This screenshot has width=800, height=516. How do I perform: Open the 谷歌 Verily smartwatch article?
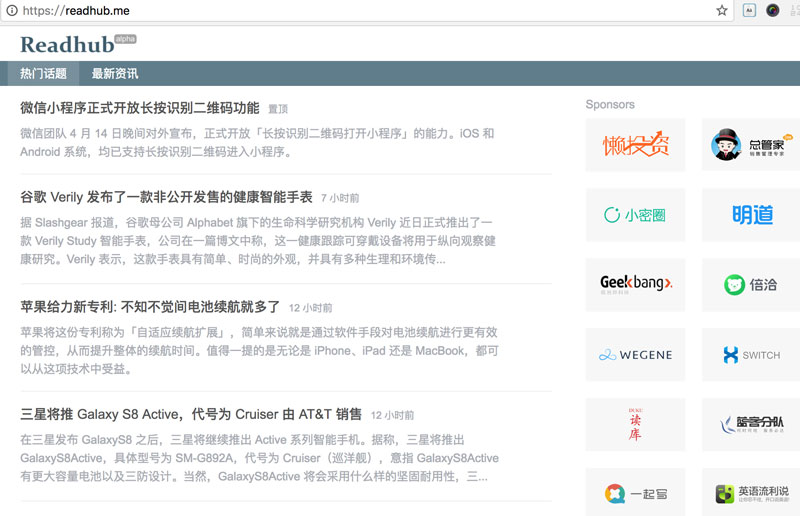[166, 197]
